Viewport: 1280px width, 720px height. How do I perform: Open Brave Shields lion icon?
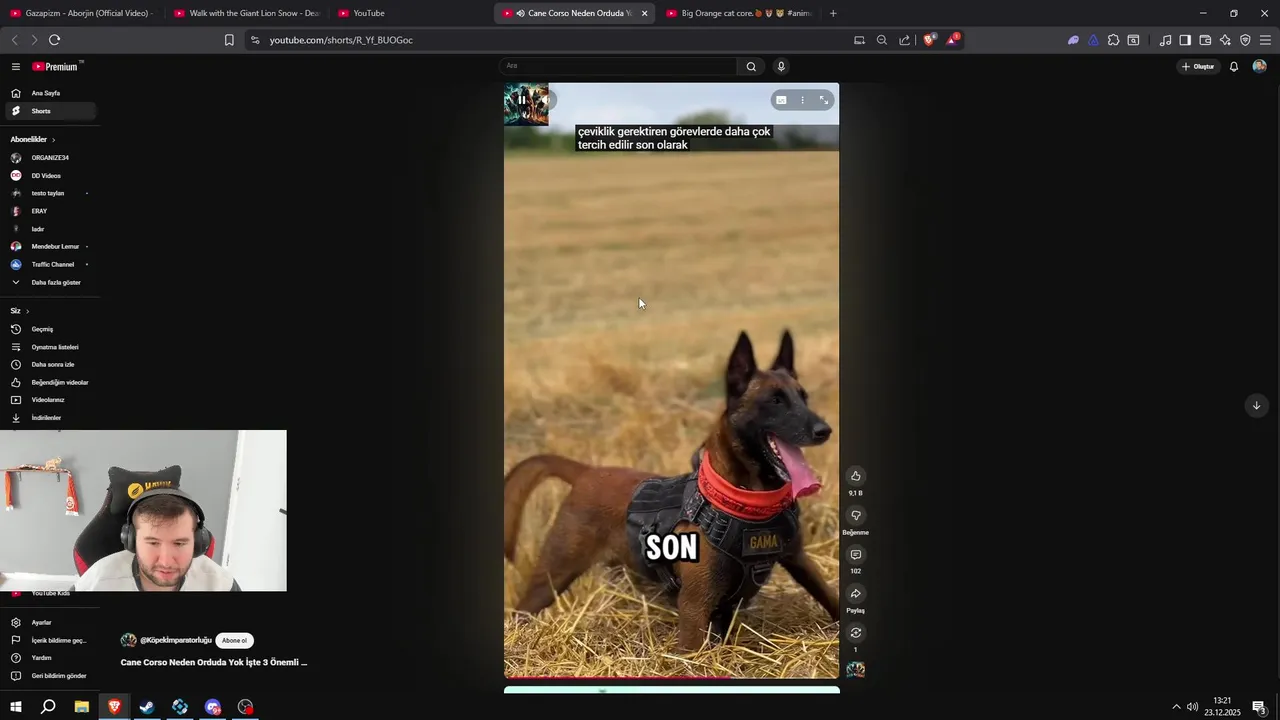pos(929,40)
